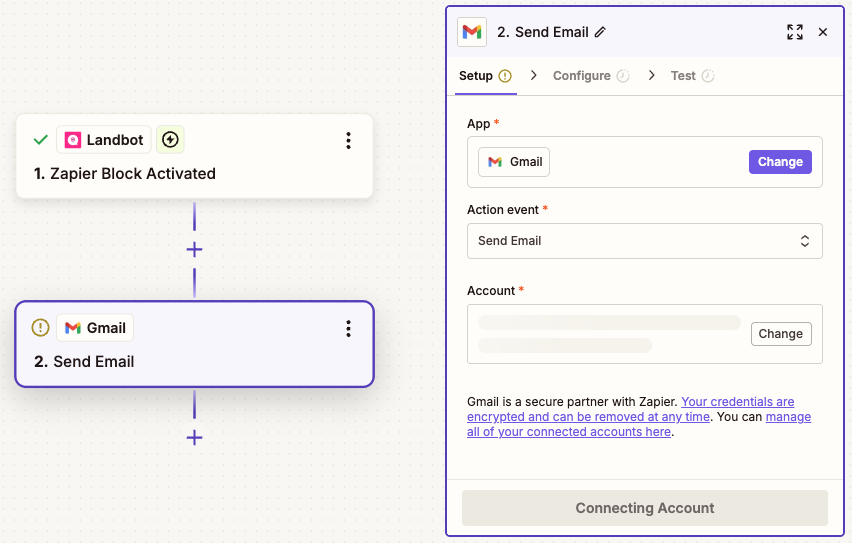
Task: Click the pencil icon to rename the step
Action: 600,32
